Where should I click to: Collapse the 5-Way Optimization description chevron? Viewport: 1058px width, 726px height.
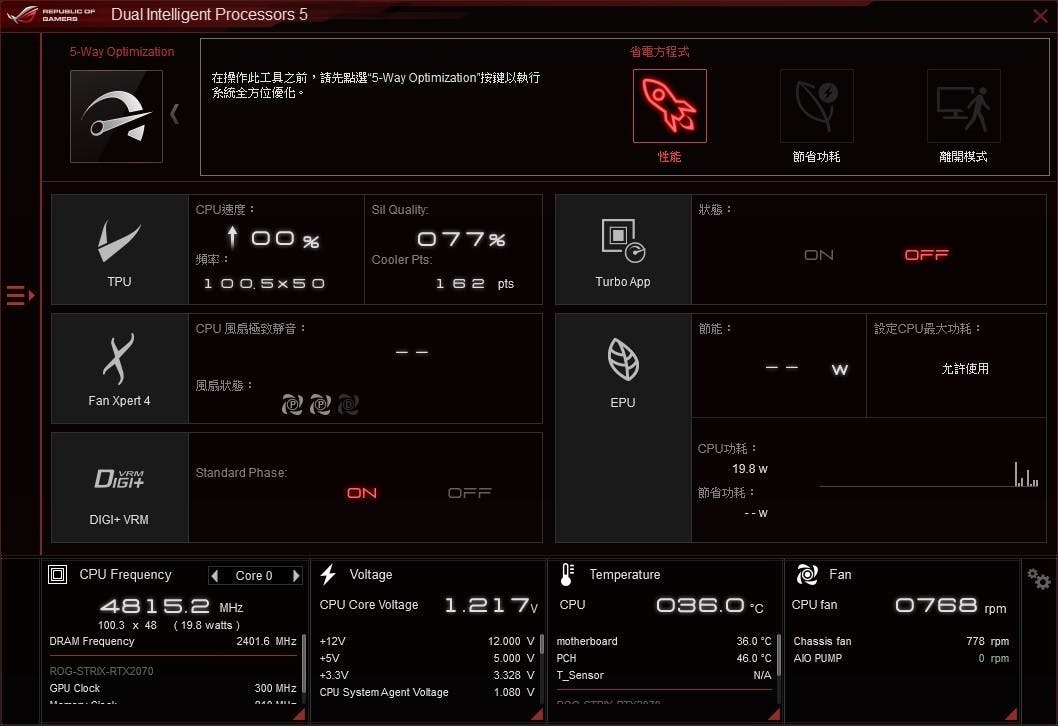[175, 114]
